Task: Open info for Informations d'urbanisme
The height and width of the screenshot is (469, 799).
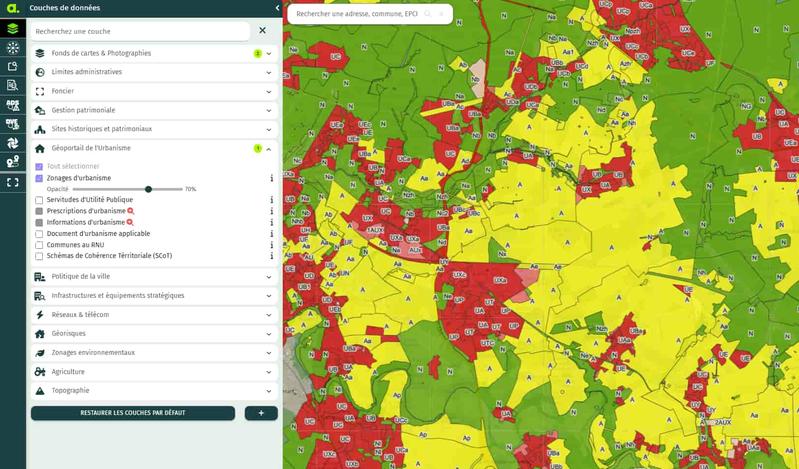Action: 272,222
